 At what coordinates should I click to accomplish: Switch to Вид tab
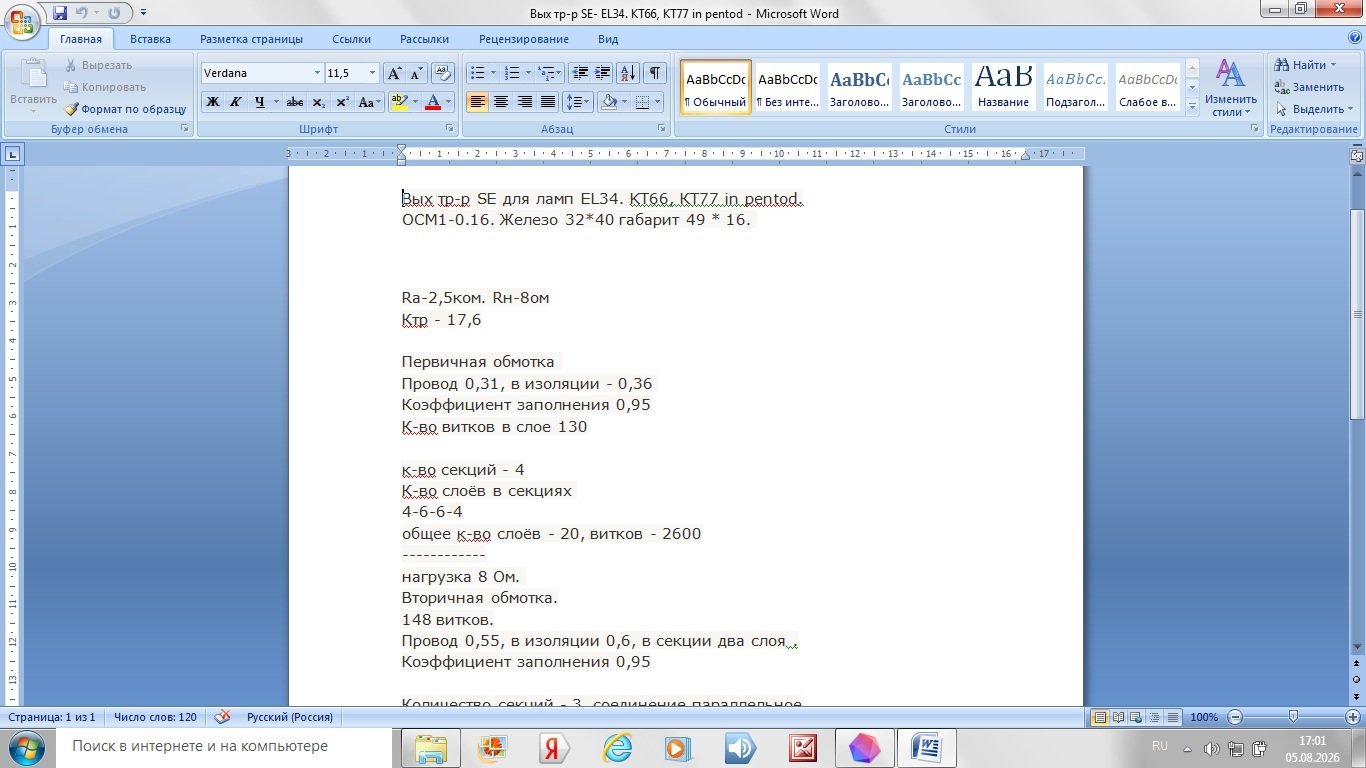tap(608, 39)
